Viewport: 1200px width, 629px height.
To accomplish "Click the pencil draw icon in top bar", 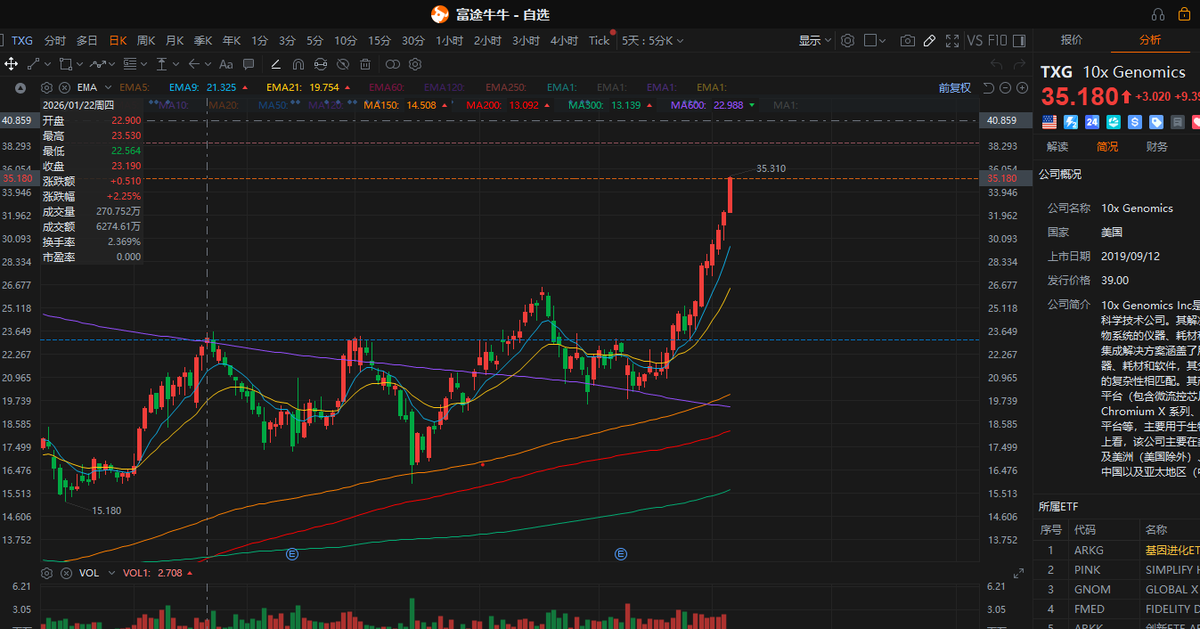I will click(x=929, y=41).
